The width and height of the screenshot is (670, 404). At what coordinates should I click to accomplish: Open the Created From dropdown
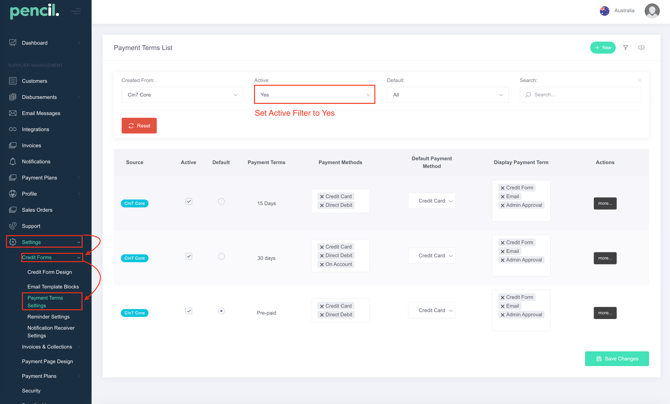coord(181,95)
